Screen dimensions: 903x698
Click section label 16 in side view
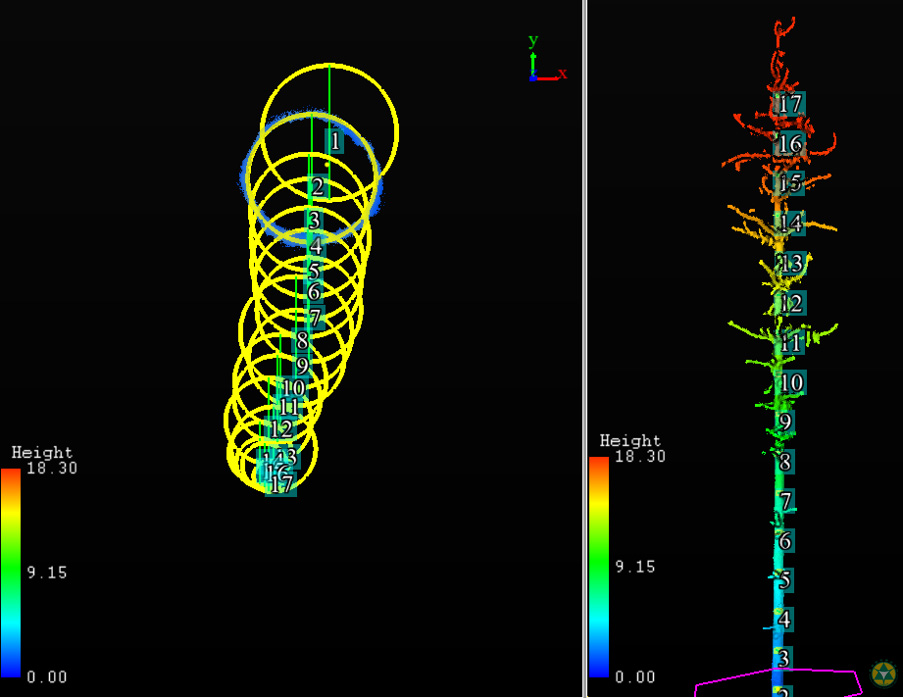[x=789, y=144]
